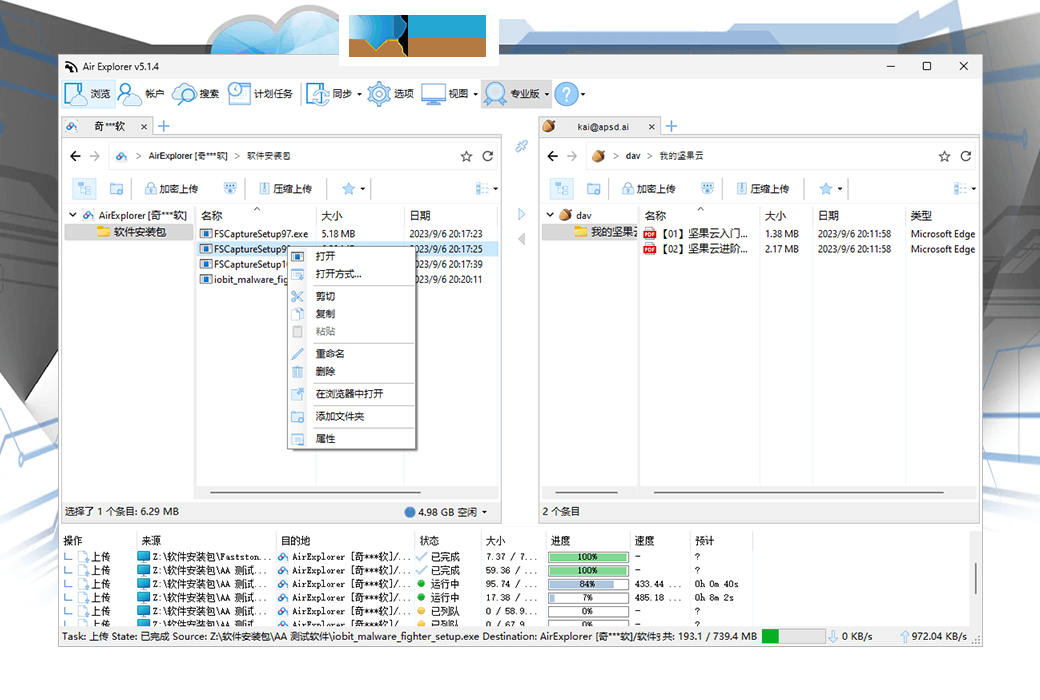Collapse the dav tree node in right panel

tap(549, 214)
